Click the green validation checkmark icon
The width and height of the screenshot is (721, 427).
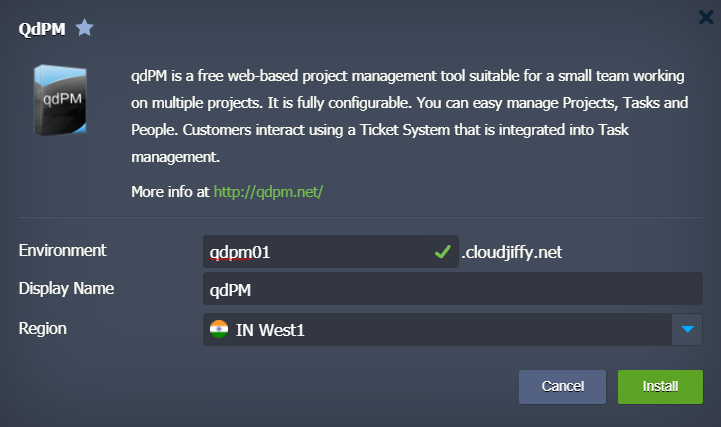pos(443,253)
